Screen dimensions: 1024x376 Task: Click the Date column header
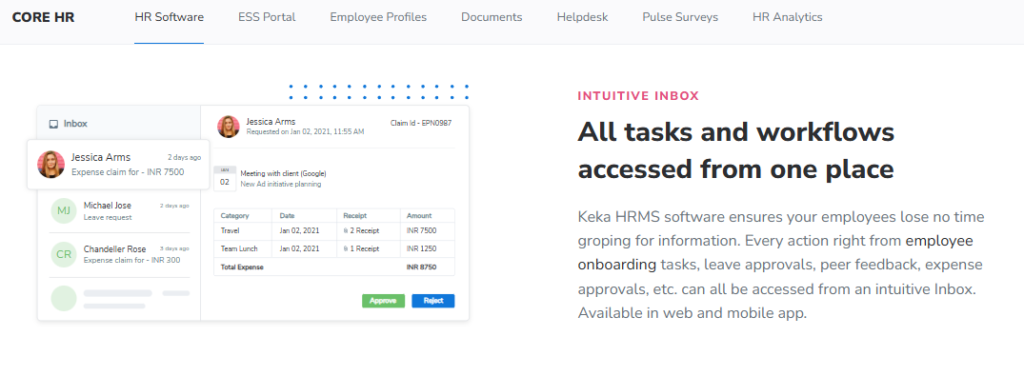(x=287, y=215)
